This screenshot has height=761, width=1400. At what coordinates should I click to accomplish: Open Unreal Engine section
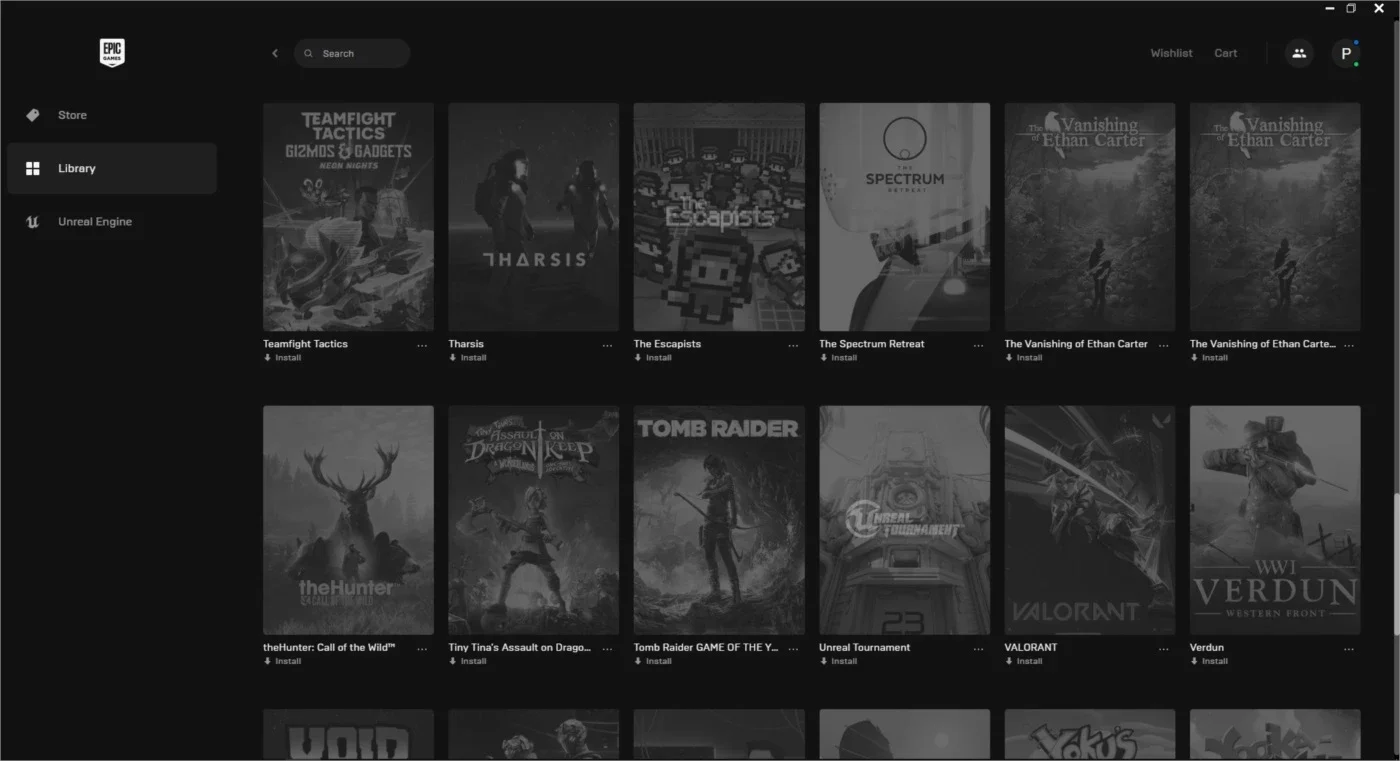(x=112, y=222)
